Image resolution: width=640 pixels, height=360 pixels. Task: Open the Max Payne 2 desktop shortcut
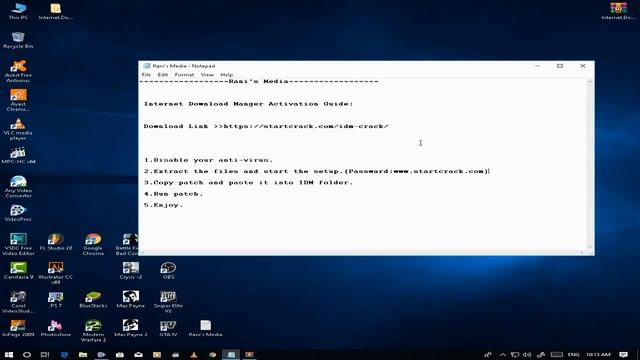tap(131, 329)
